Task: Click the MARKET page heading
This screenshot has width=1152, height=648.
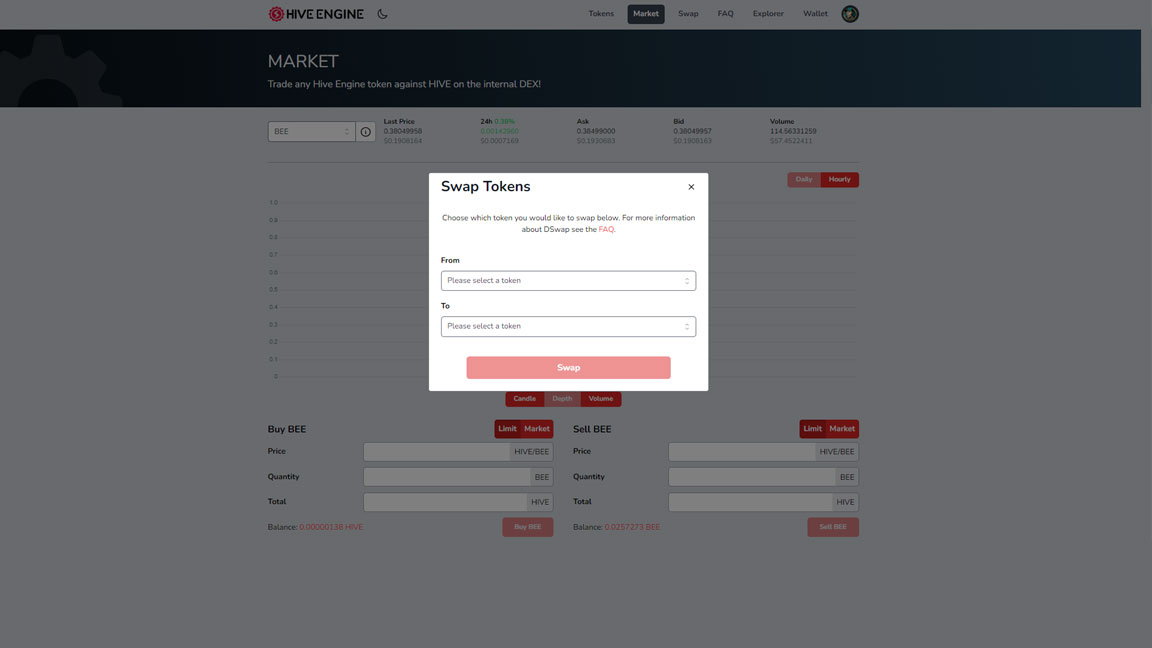Action: tap(303, 61)
